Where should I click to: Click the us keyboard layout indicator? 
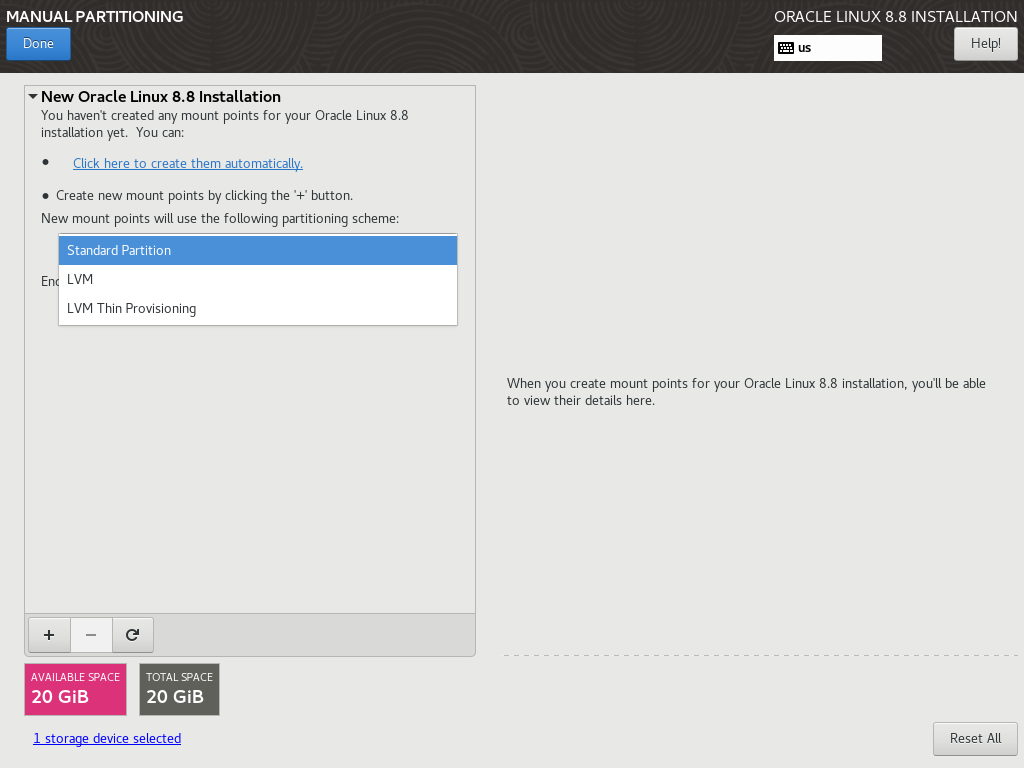pos(827,48)
